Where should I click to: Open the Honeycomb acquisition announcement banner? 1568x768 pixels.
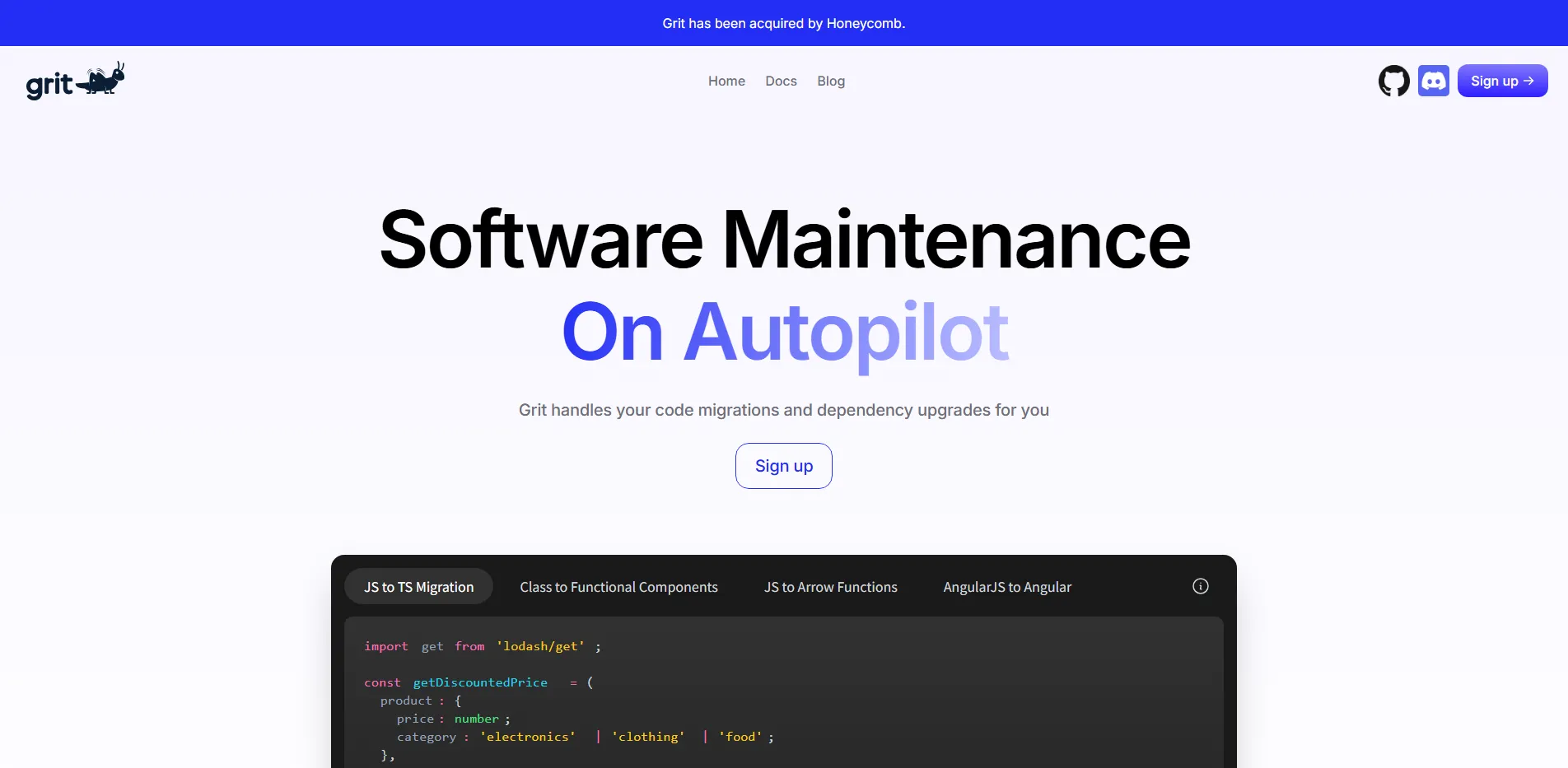click(783, 23)
